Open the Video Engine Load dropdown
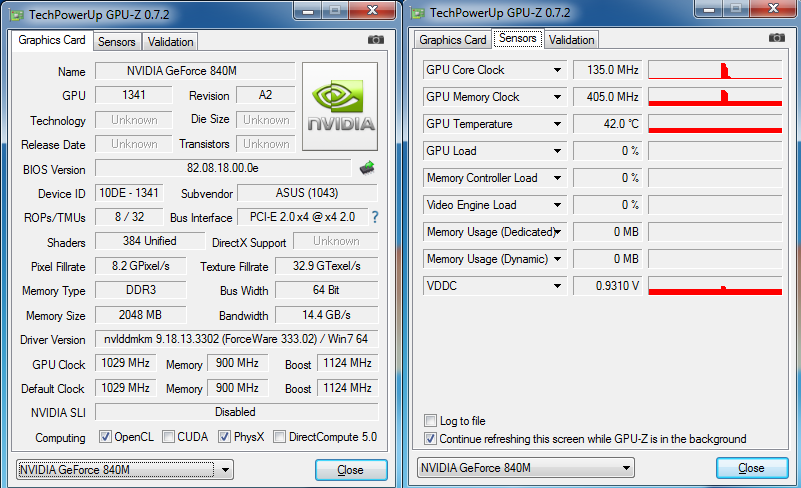 point(557,205)
